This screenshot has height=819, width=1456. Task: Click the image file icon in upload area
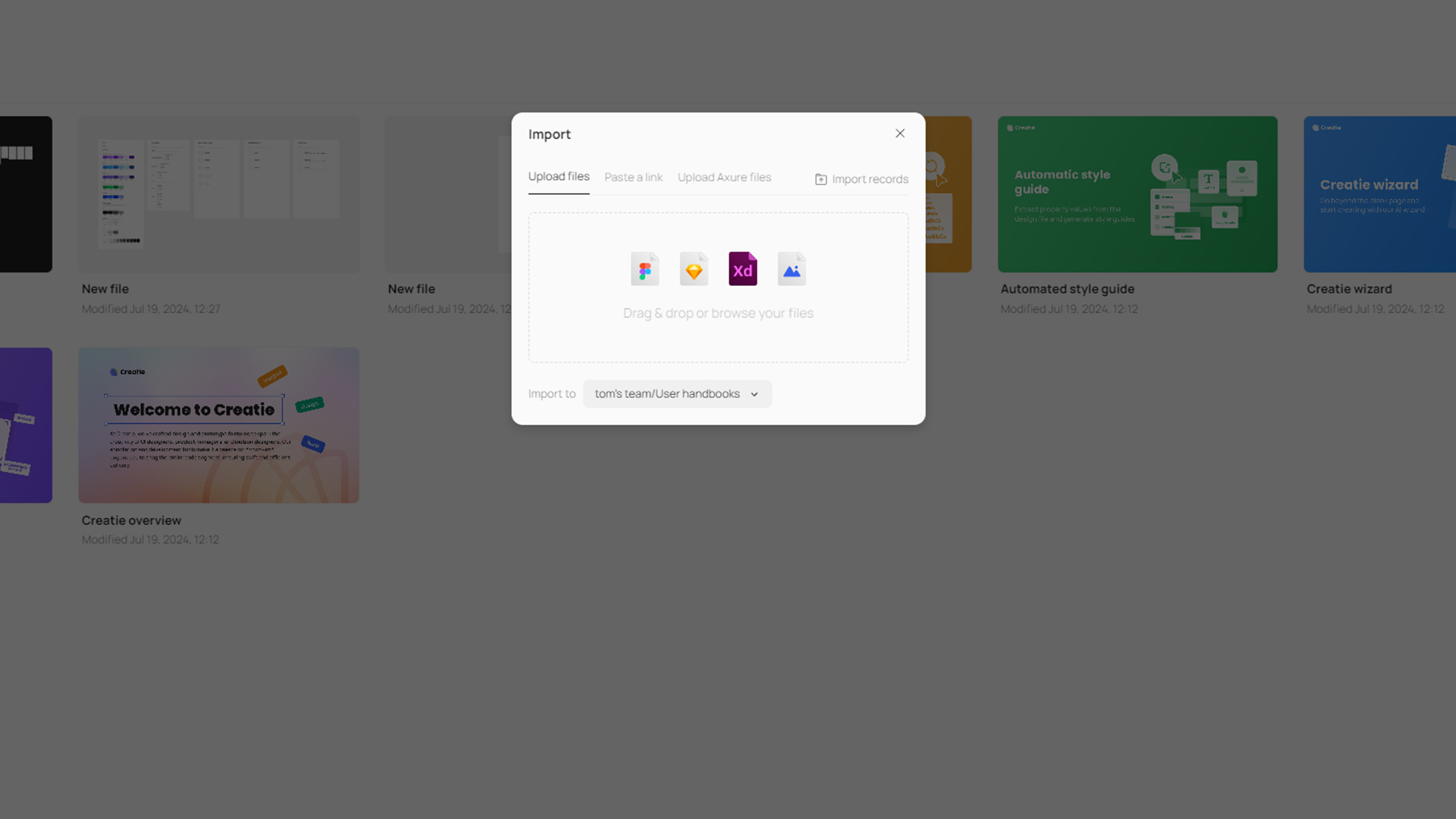(792, 269)
